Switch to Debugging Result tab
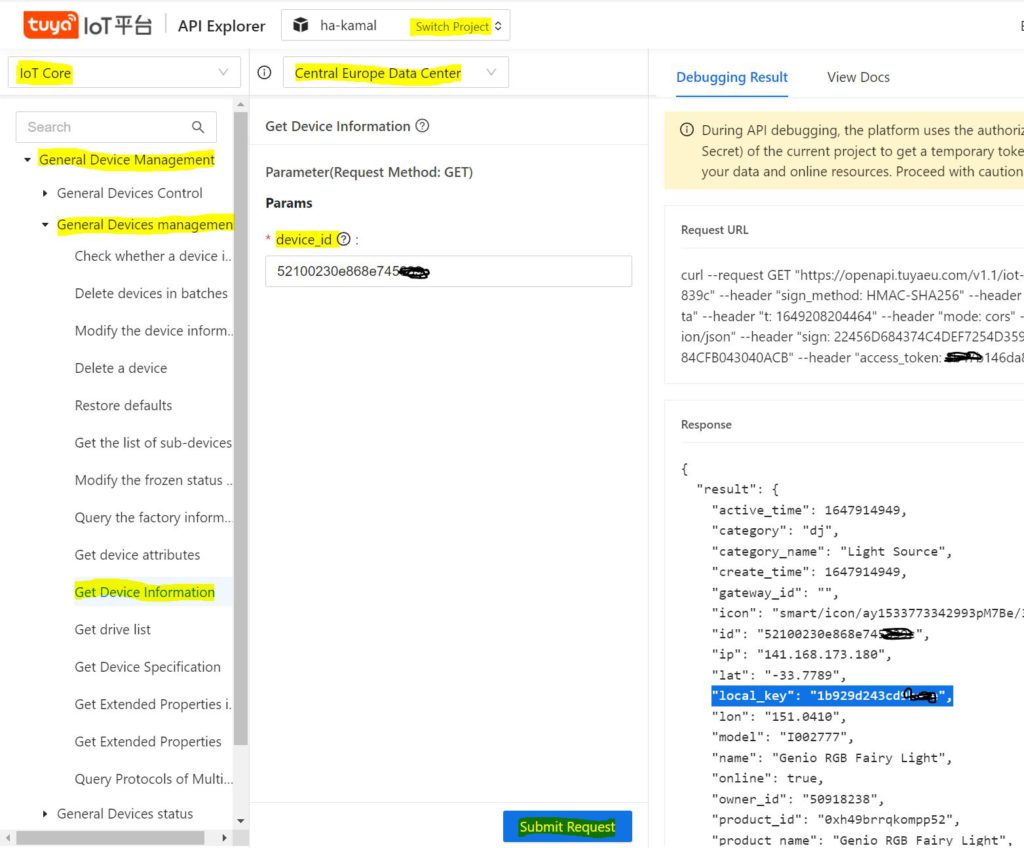The image size is (1024, 848). pos(731,77)
